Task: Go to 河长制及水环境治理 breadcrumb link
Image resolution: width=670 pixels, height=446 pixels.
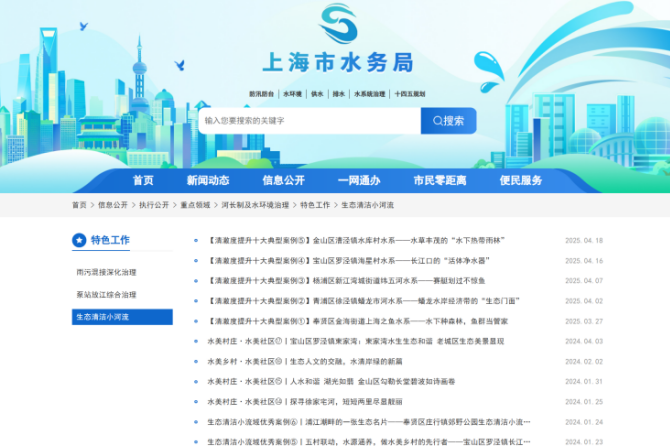Action: click(x=255, y=204)
